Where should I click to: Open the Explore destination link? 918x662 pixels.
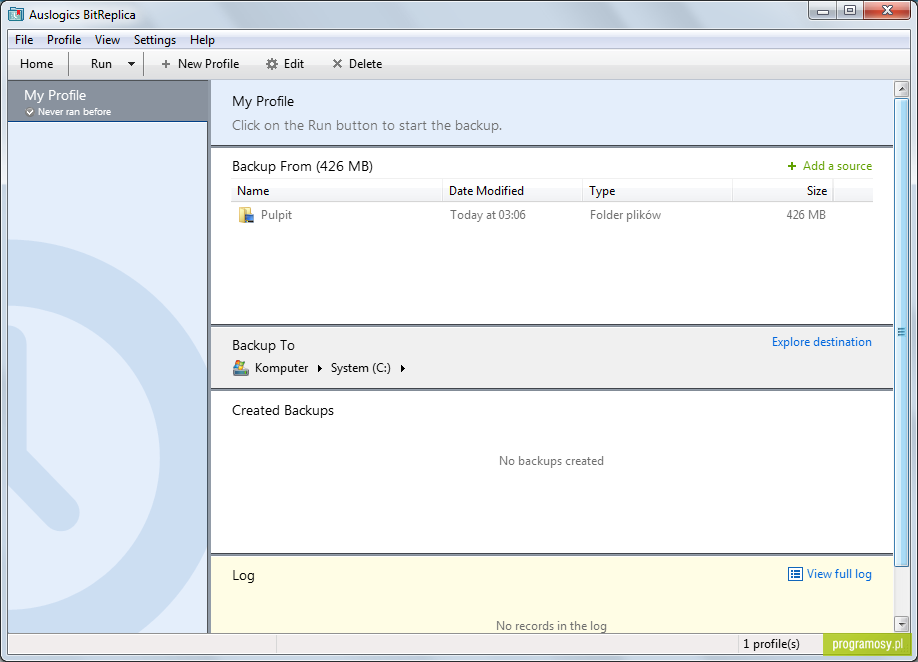pos(821,342)
